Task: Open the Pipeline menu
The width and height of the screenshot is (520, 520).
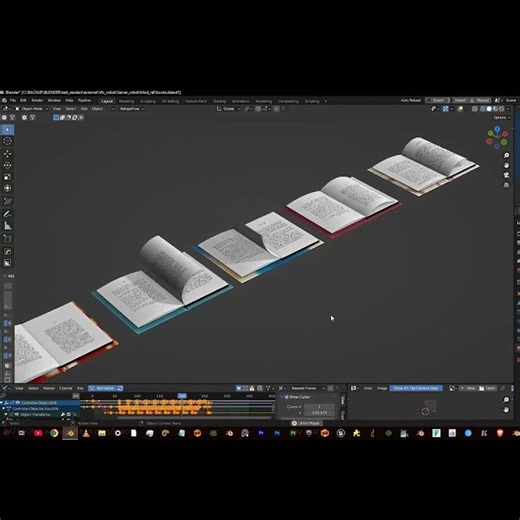Action: (x=84, y=100)
